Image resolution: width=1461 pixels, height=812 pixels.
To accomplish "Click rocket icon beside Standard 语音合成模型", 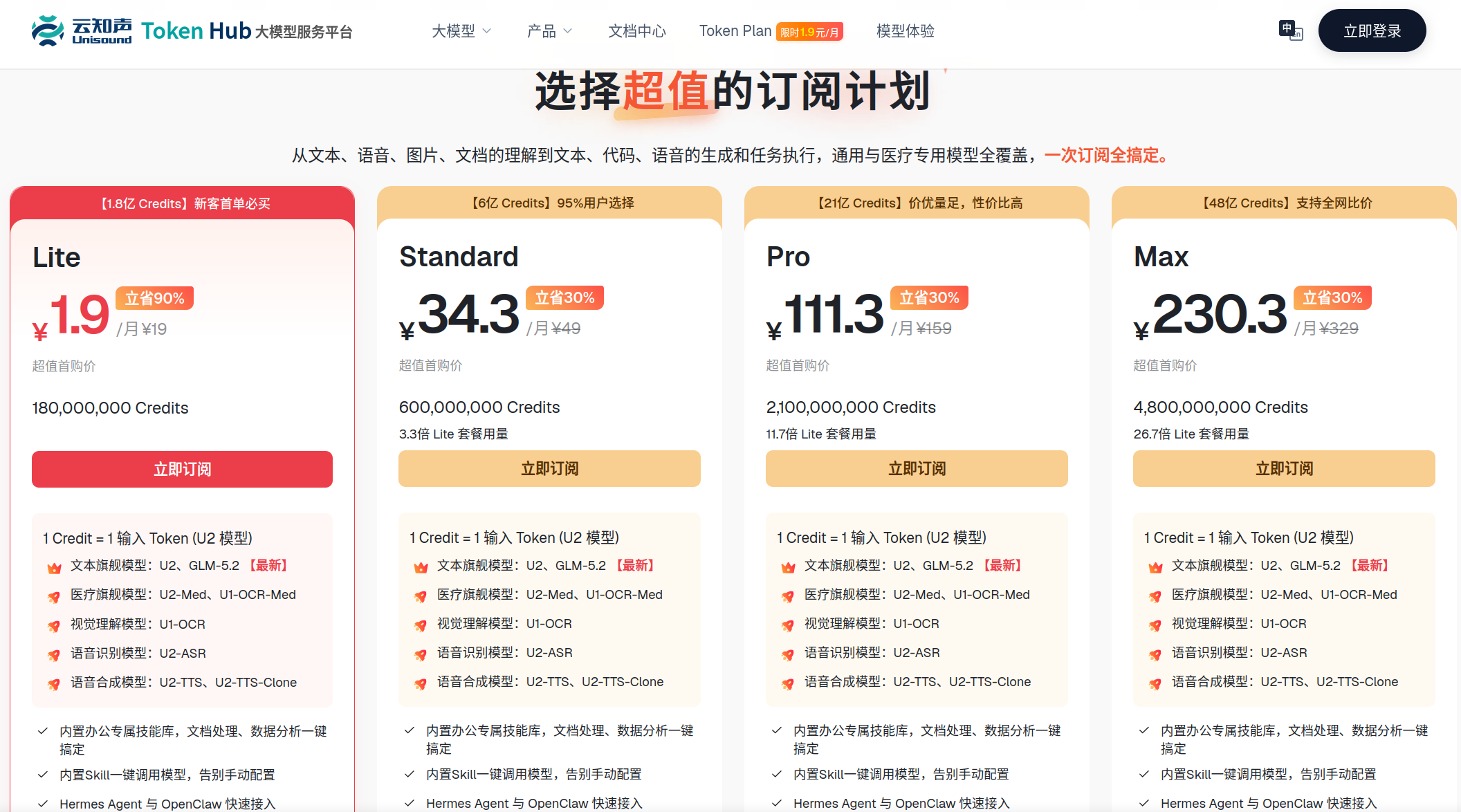I will 421,683.
